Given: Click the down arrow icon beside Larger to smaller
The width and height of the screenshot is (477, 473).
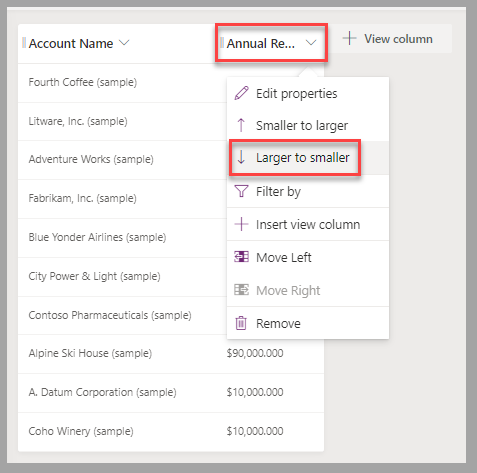Looking at the screenshot, I should [x=241, y=157].
